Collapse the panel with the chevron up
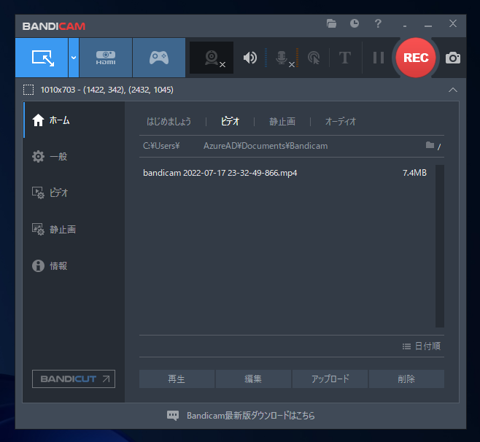Viewport: 480px width, 442px height. [453, 90]
